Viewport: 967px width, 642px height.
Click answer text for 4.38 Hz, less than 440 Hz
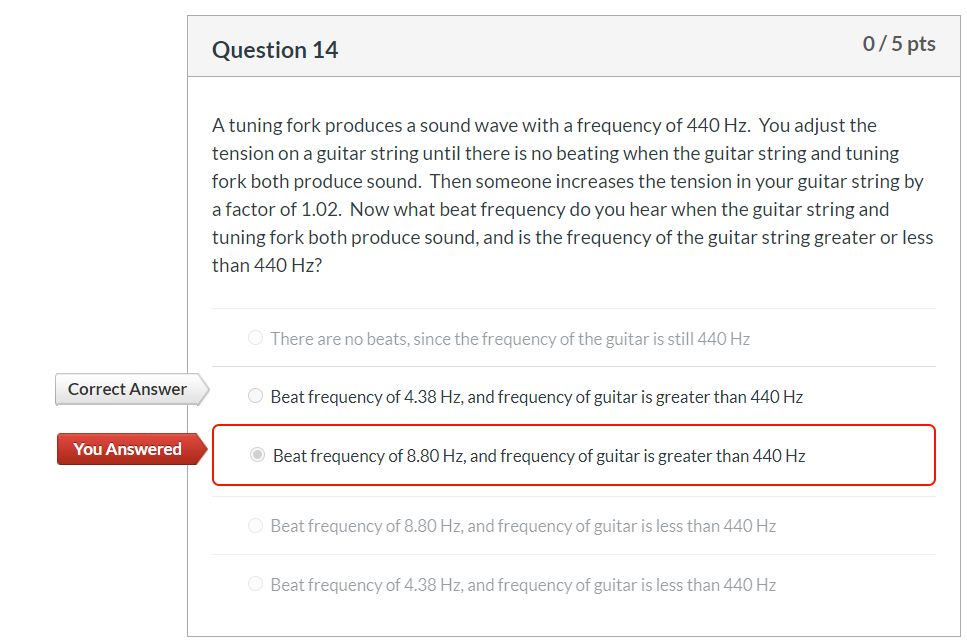(x=523, y=585)
